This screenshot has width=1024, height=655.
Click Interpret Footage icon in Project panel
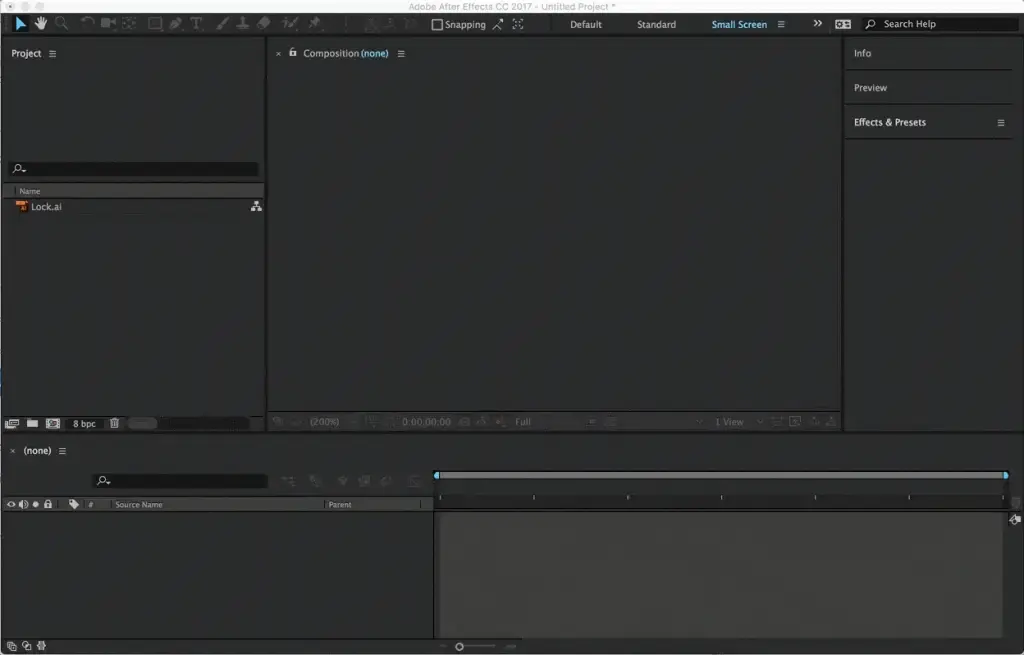pyautogui.click(x=12, y=424)
